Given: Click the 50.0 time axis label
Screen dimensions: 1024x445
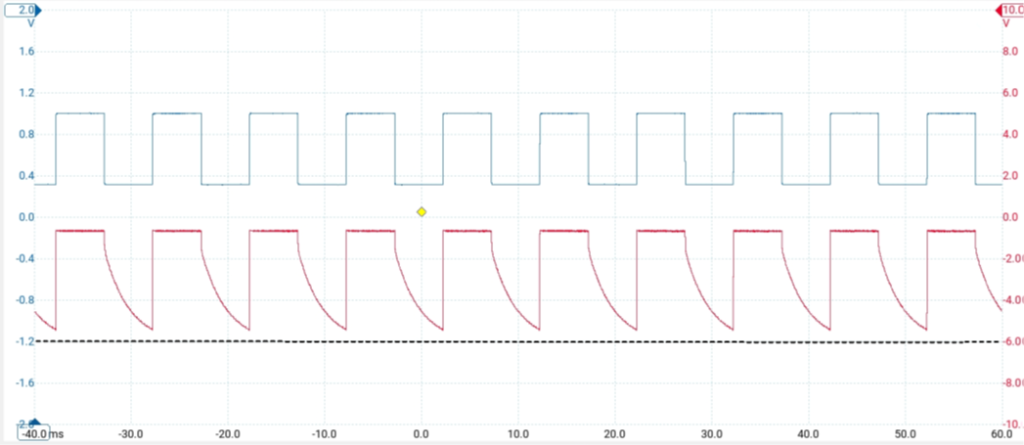Looking at the screenshot, I should click(905, 434).
